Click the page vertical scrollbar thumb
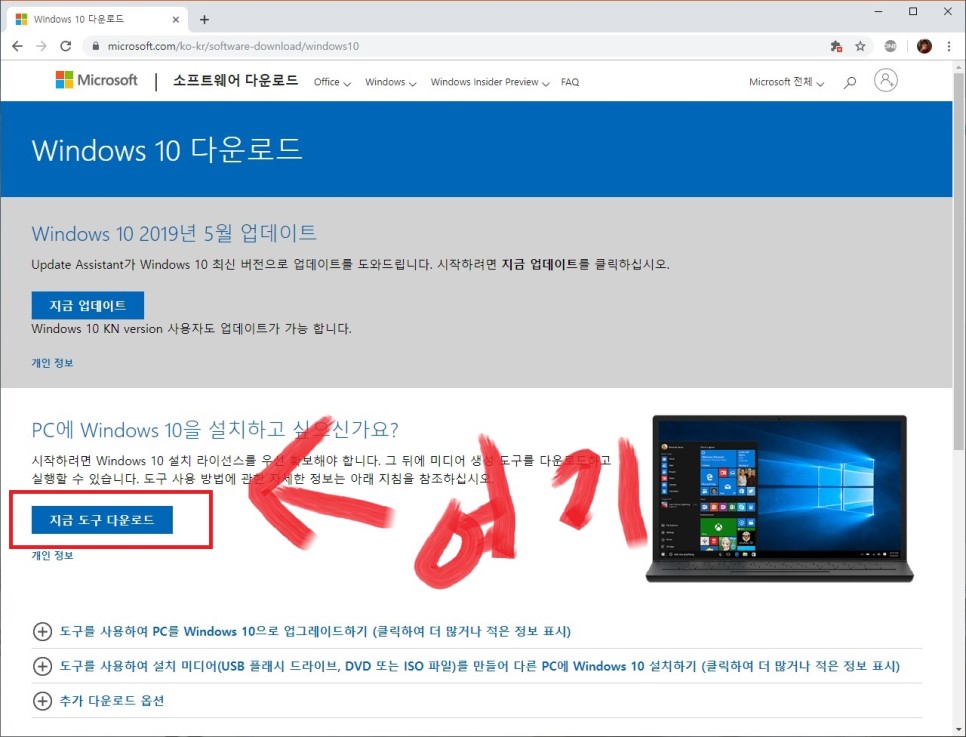The height and width of the screenshot is (737, 966). point(959,262)
